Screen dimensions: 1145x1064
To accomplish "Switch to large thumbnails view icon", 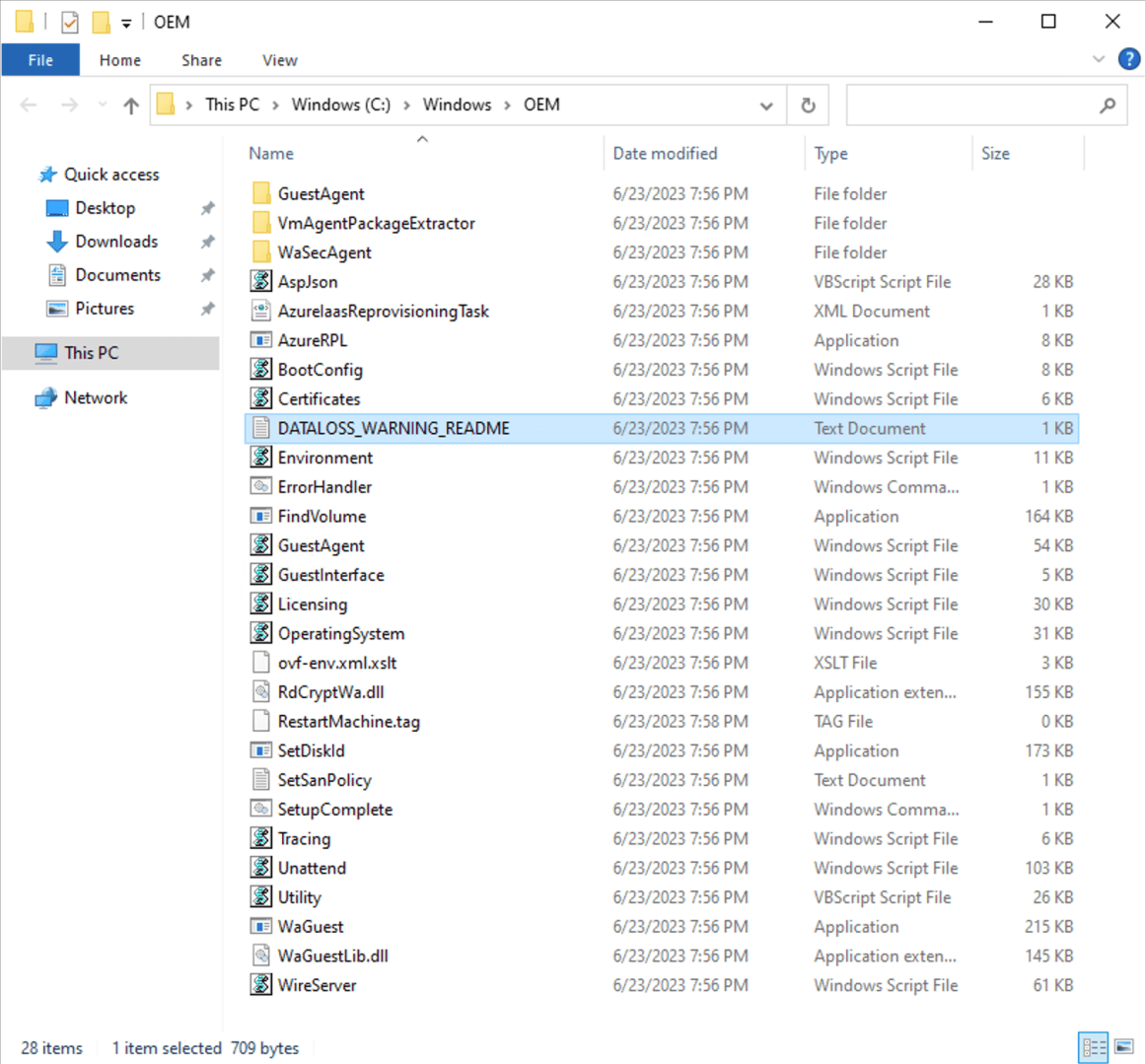I will (x=1123, y=1047).
